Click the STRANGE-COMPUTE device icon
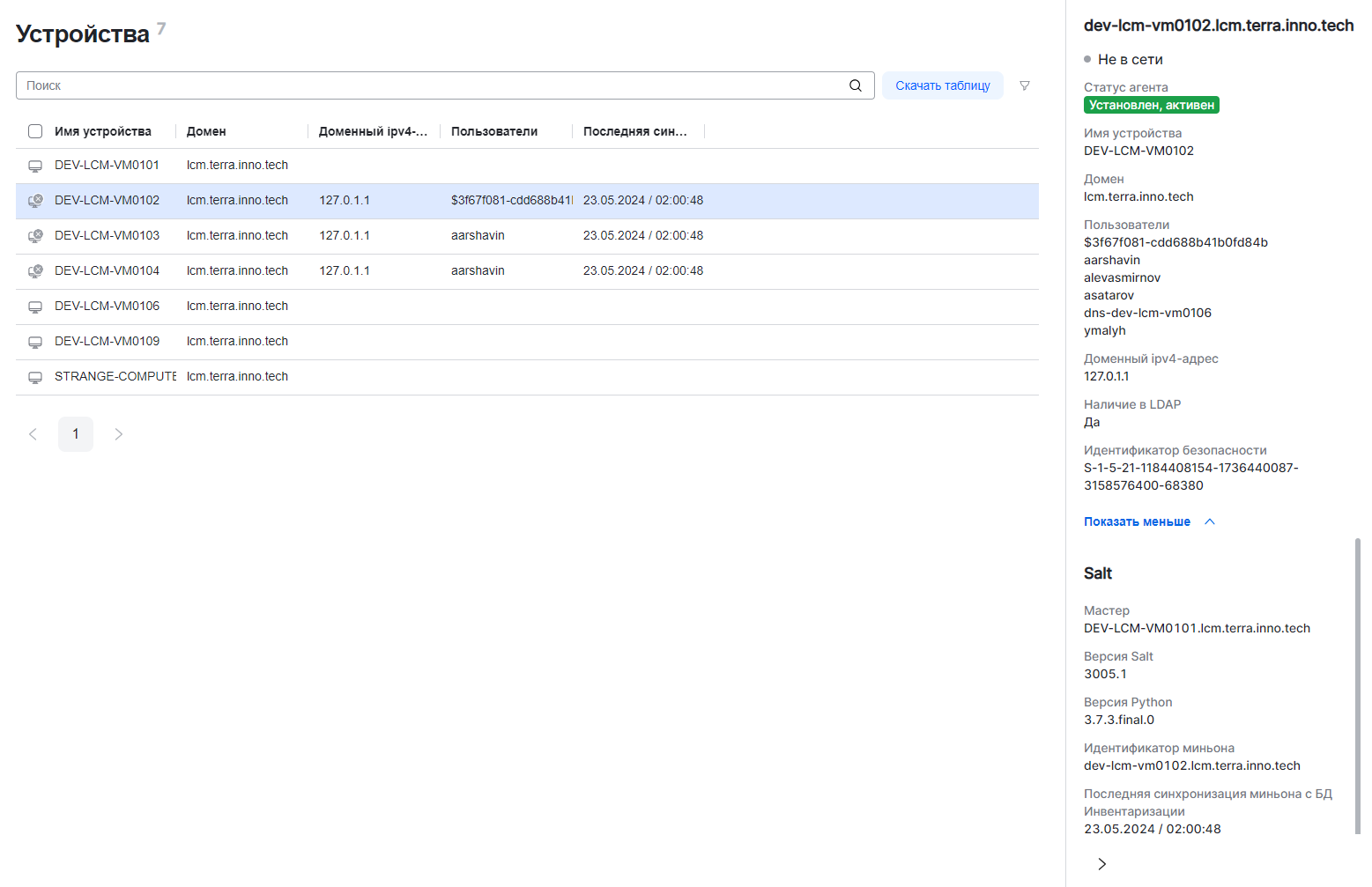1372x887 pixels. click(35, 377)
